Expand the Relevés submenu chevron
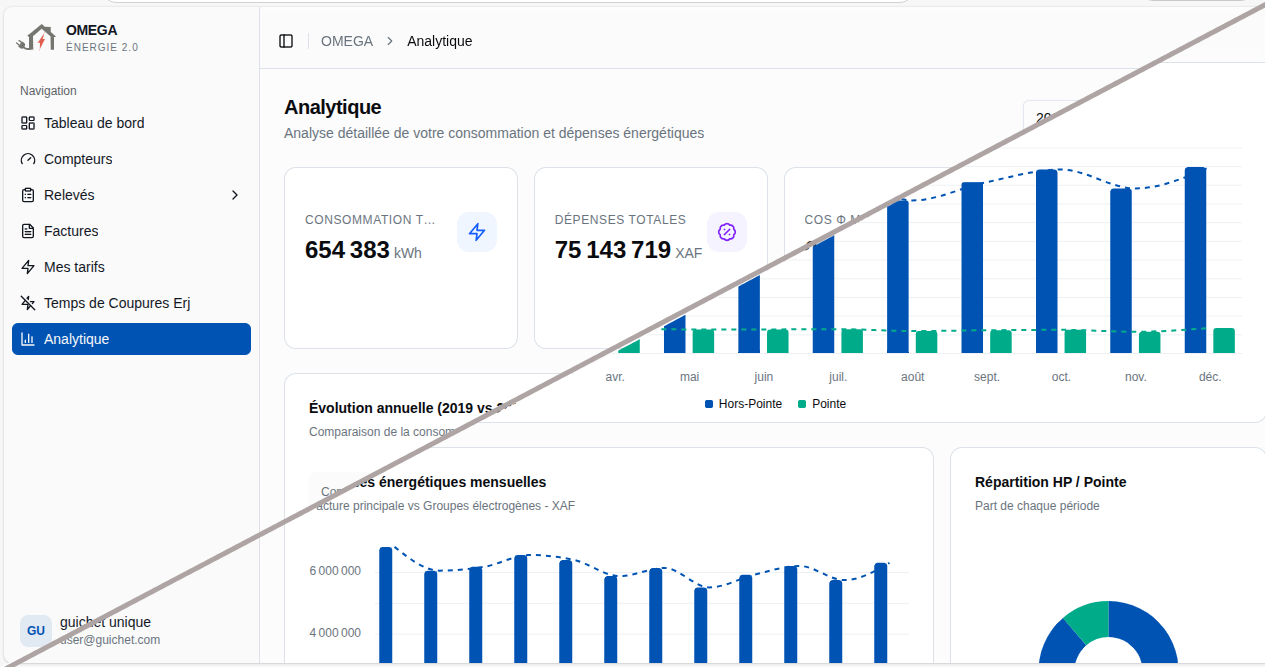This screenshot has height=667, width=1265. pos(235,195)
